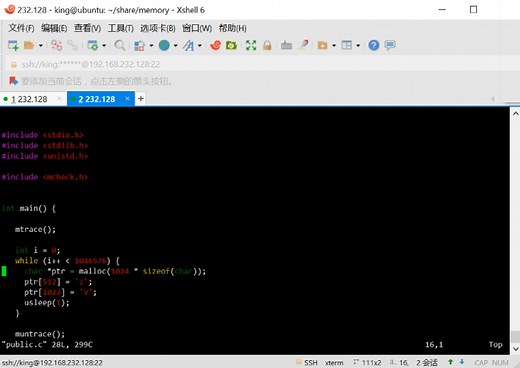Click the tab bar left-scroll arrow
The height and width of the screenshot is (368, 520).
tap(493, 99)
